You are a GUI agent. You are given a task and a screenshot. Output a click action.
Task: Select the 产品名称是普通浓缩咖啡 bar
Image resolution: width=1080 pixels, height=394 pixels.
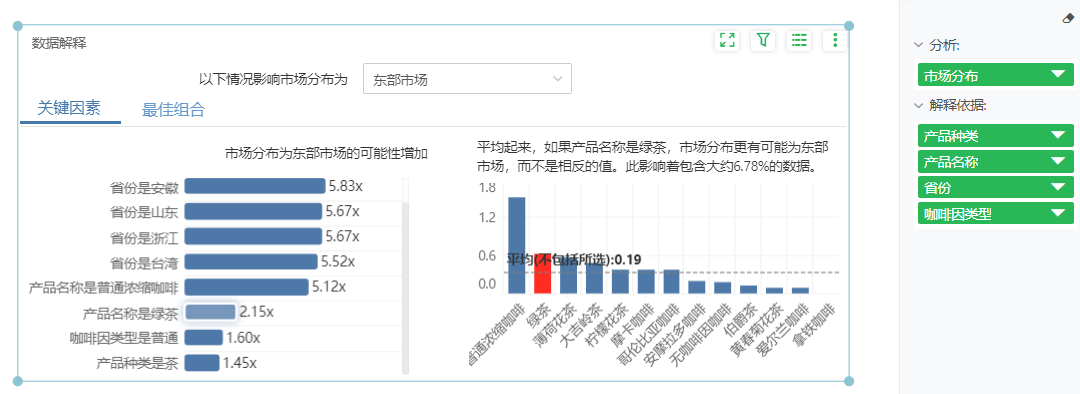(x=247, y=287)
